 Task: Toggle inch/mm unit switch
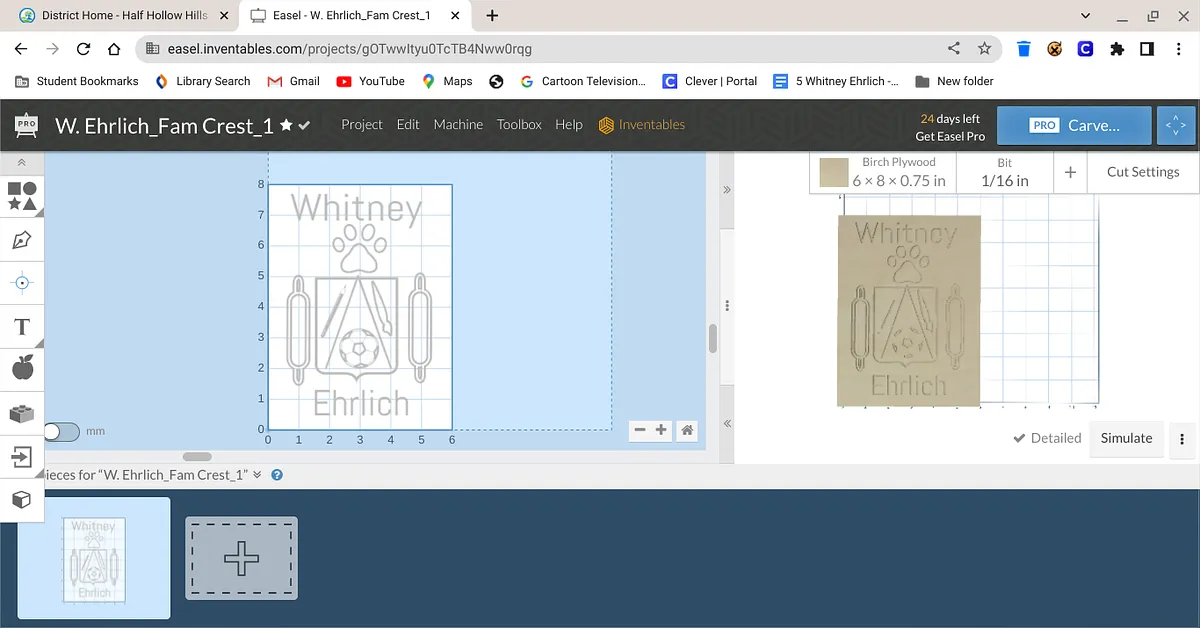pyautogui.click(x=60, y=431)
